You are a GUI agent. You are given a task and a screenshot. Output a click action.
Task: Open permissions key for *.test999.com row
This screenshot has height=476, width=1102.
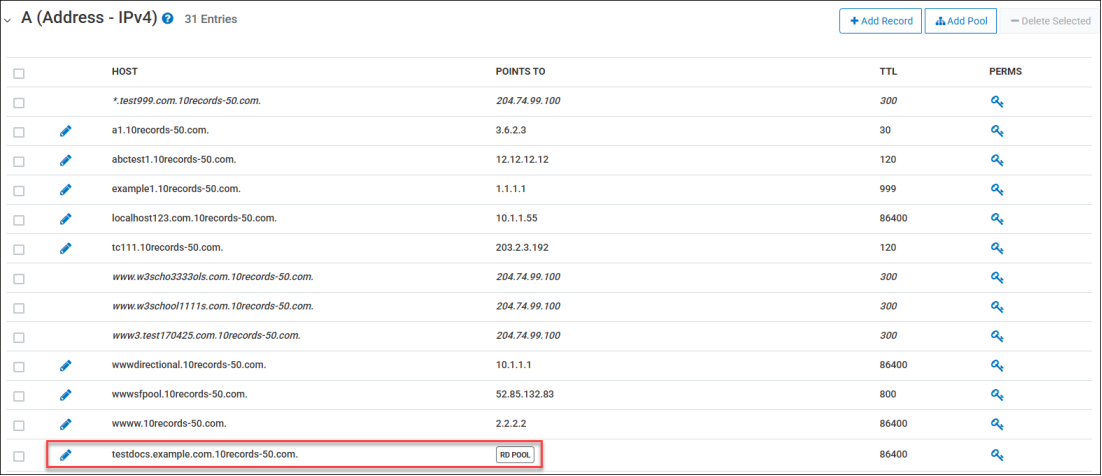997,102
